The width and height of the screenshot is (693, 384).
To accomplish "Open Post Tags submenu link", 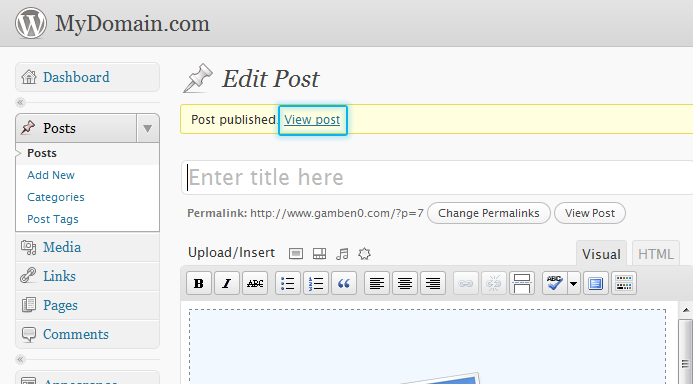I will tap(53, 220).
